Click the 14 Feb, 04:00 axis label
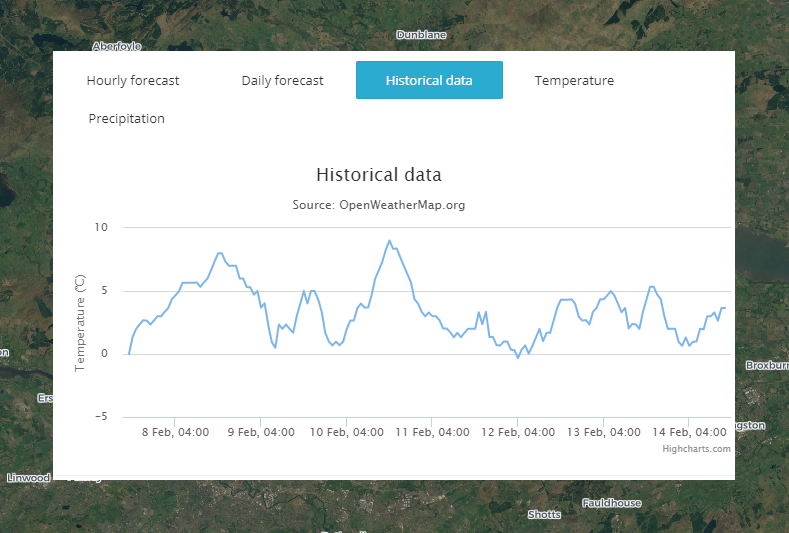Image resolution: width=789 pixels, height=533 pixels. coord(689,432)
